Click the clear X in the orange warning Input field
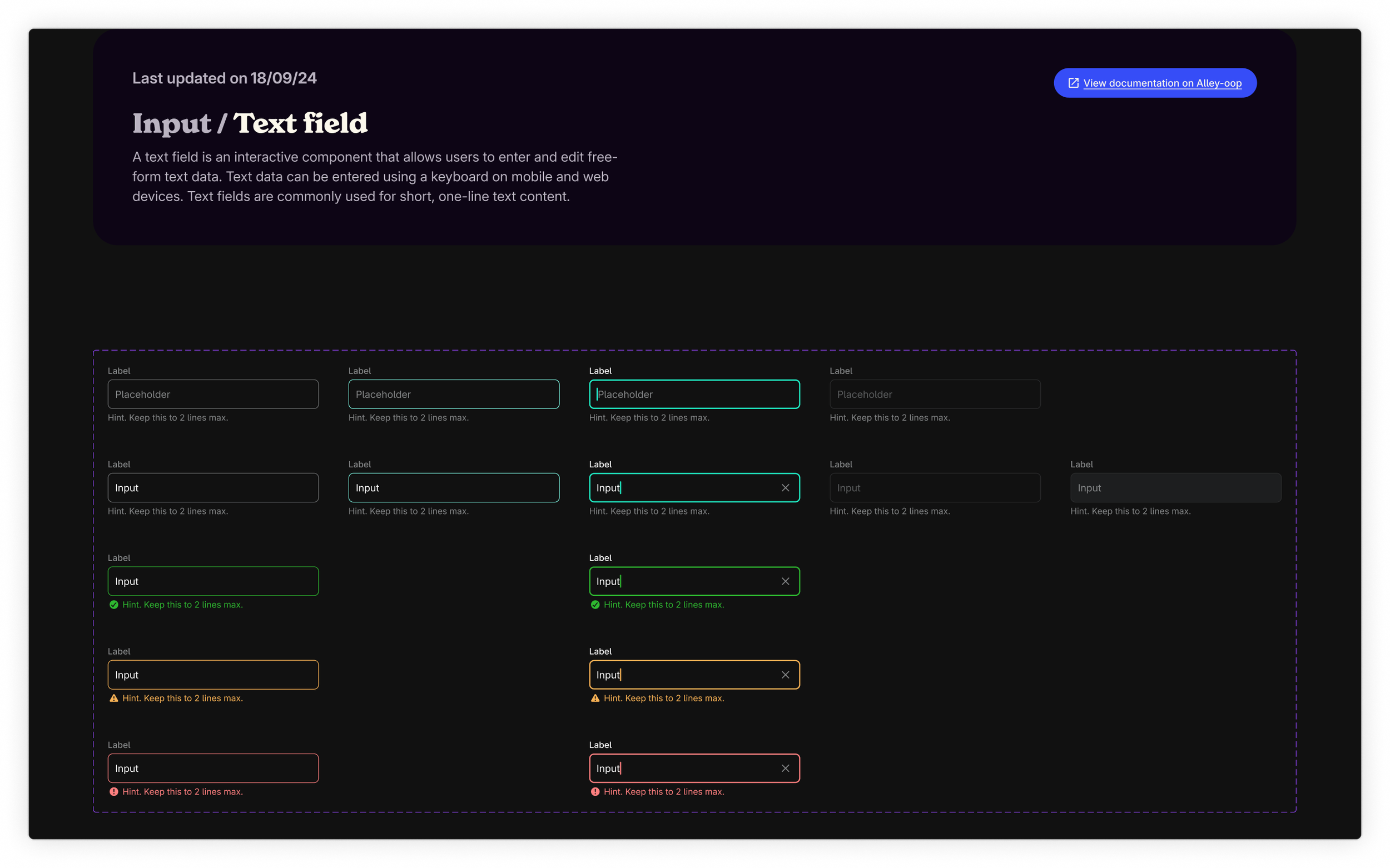The width and height of the screenshot is (1390, 868). [x=785, y=675]
